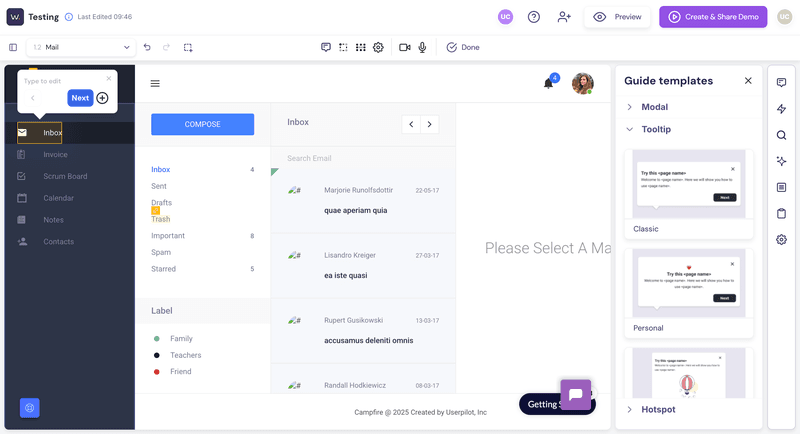800x434 pixels.
Task: Click the notification bell icon
Action: click(548, 84)
